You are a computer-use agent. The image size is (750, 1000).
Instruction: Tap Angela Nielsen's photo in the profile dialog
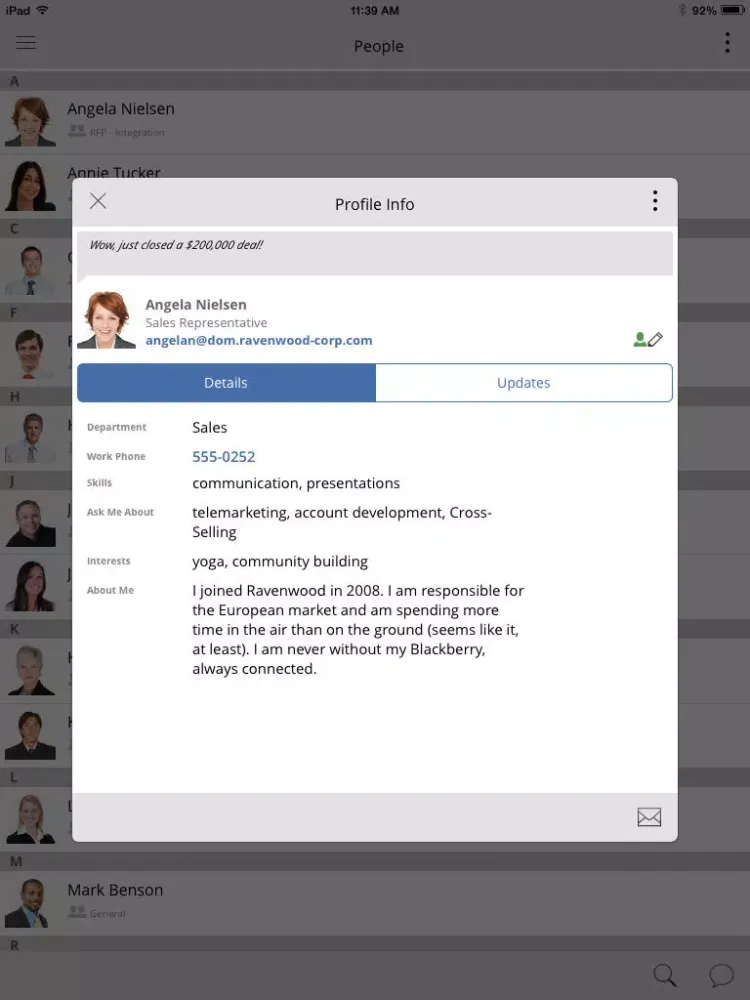coord(106,320)
